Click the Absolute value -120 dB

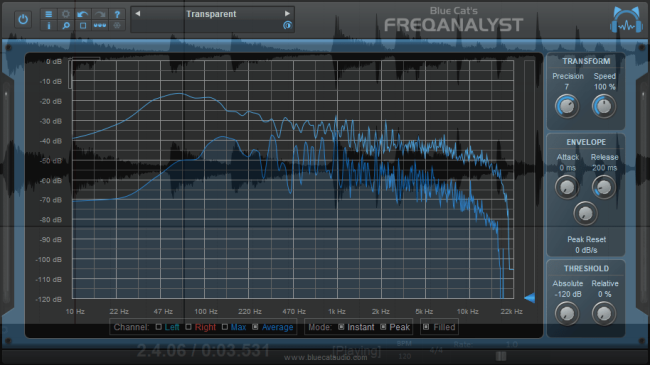tap(568, 294)
